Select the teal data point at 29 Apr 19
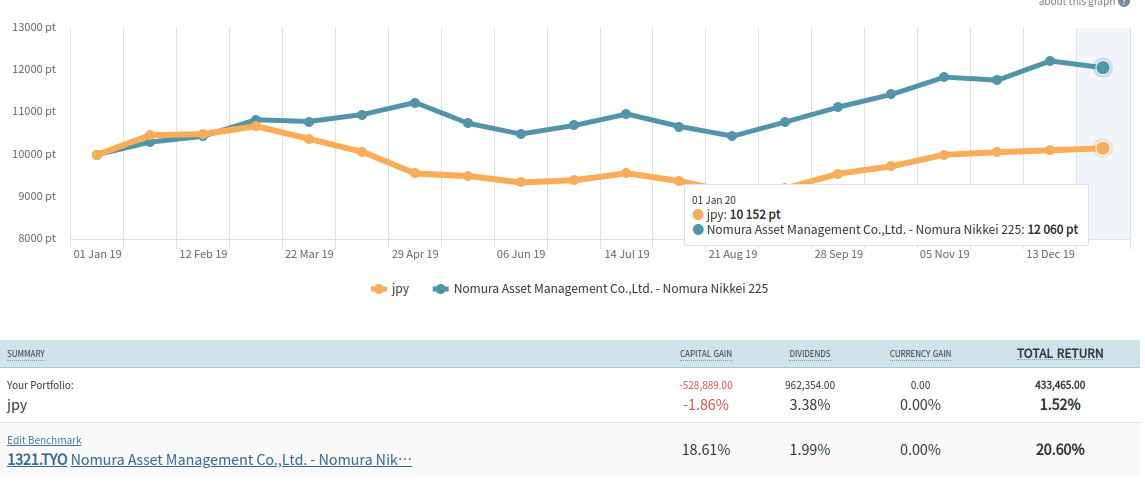Viewport: 1145px width, 483px height. pyautogui.click(x=415, y=103)
